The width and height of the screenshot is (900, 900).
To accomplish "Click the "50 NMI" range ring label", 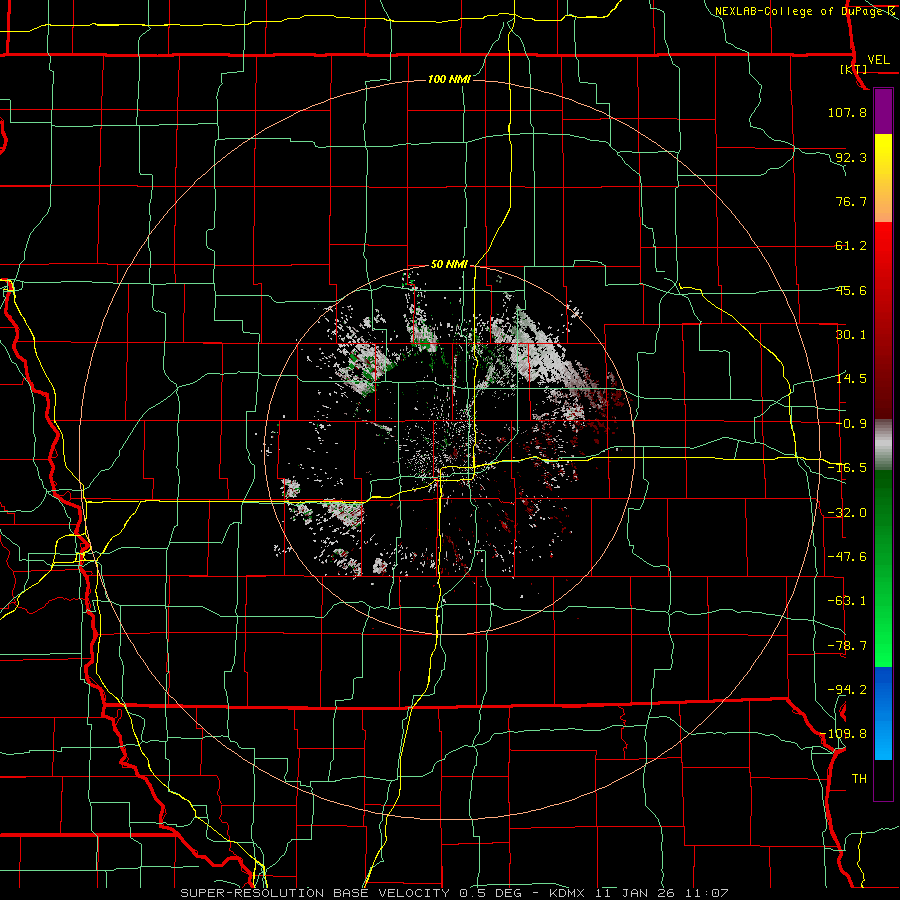I will 449,264.
